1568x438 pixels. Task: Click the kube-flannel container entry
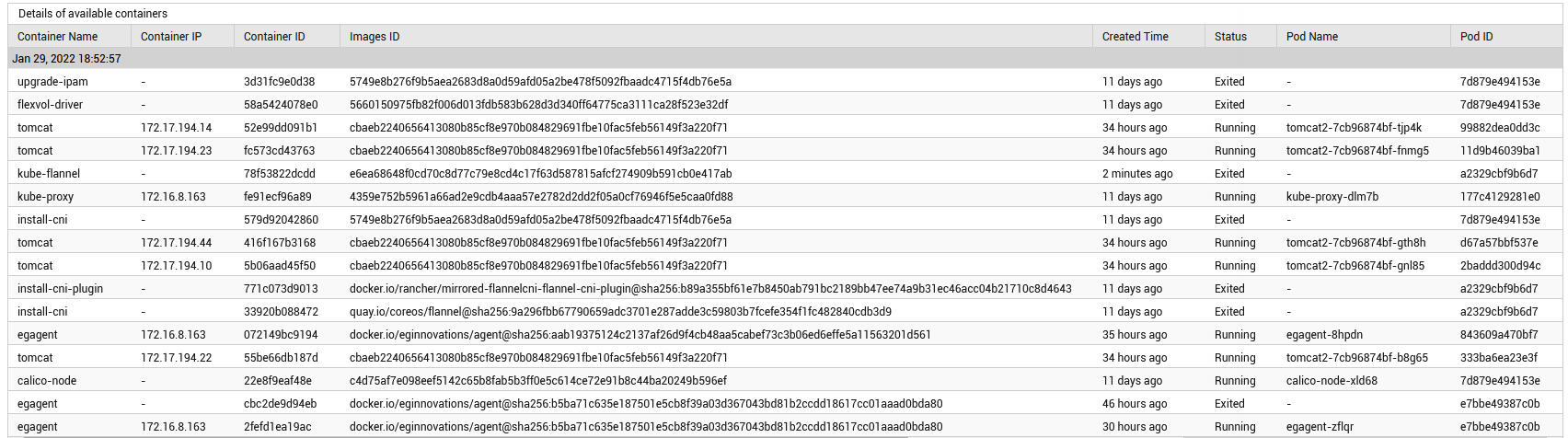click(49, 174)
